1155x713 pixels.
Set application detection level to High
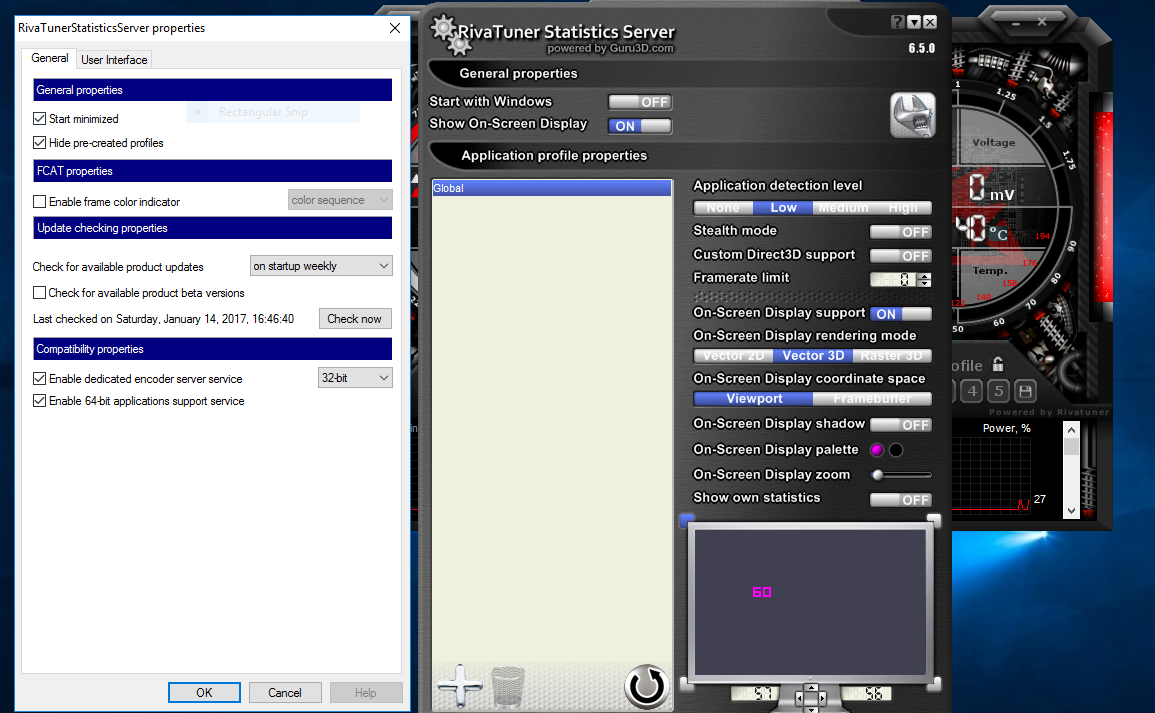902,208
